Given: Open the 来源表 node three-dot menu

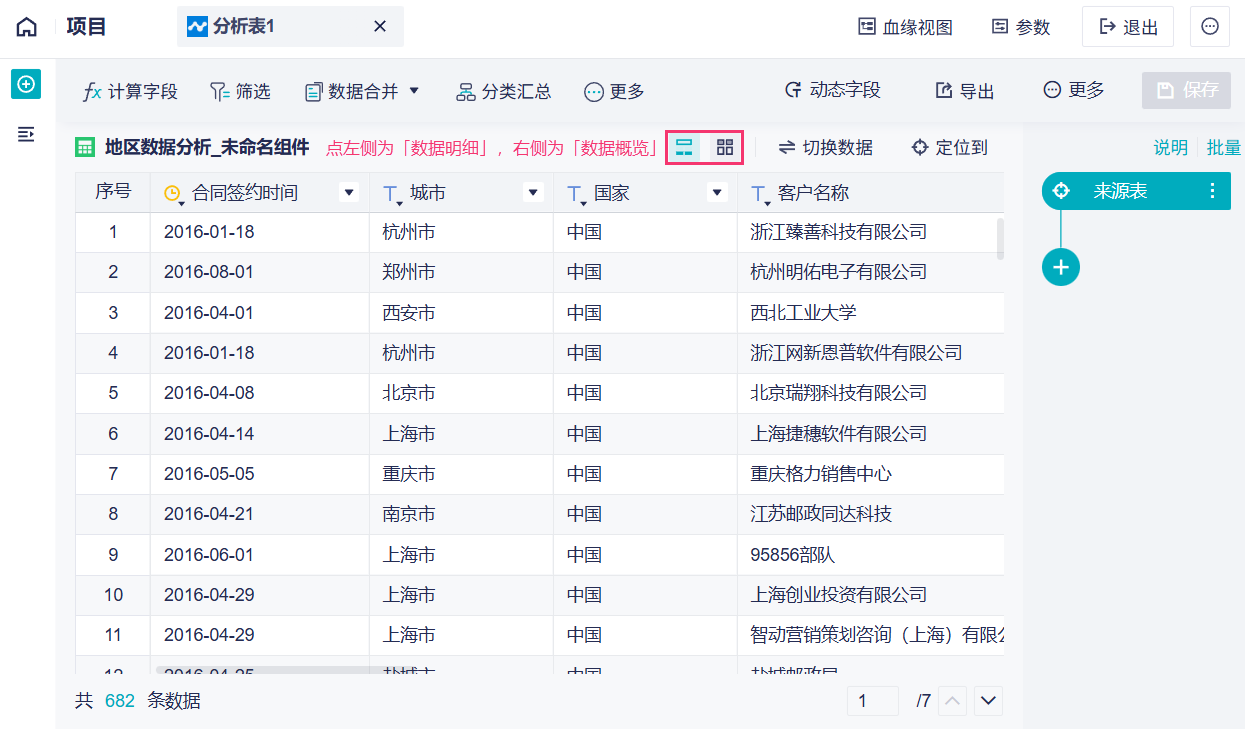Looking at the screenshot, I should [x=1213, y=191].
